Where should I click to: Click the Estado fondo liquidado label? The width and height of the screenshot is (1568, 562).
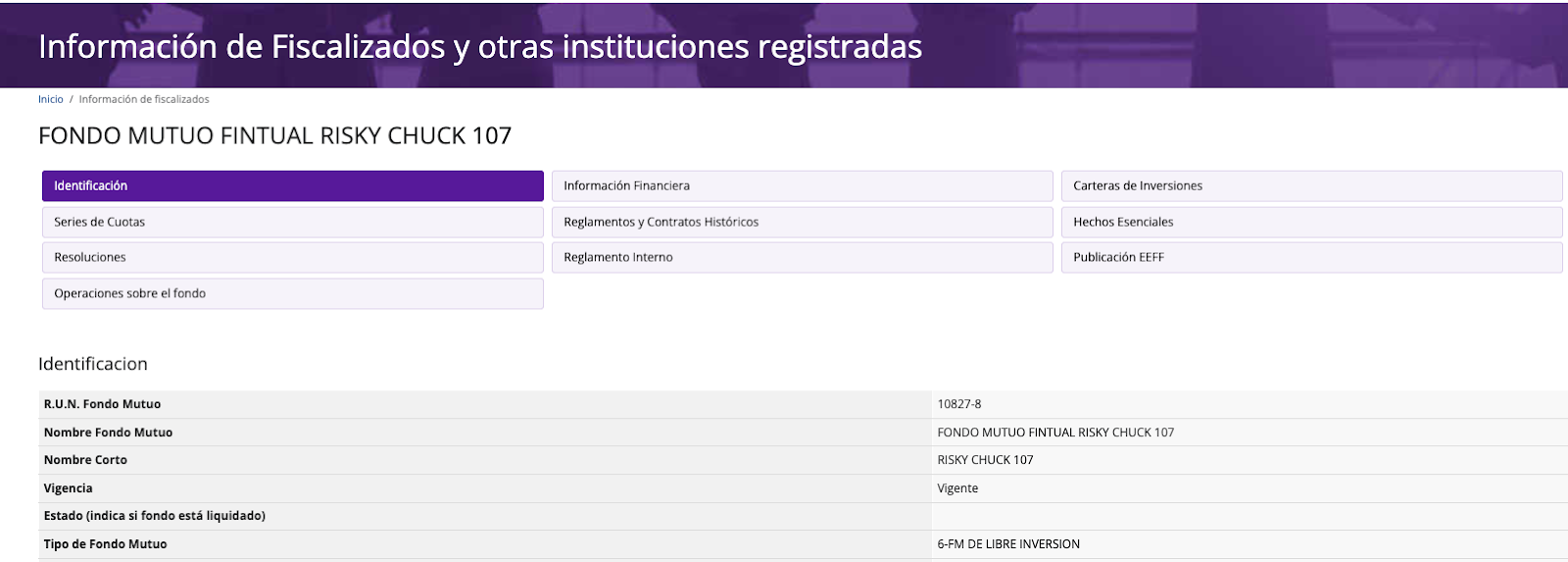(155, 516)
